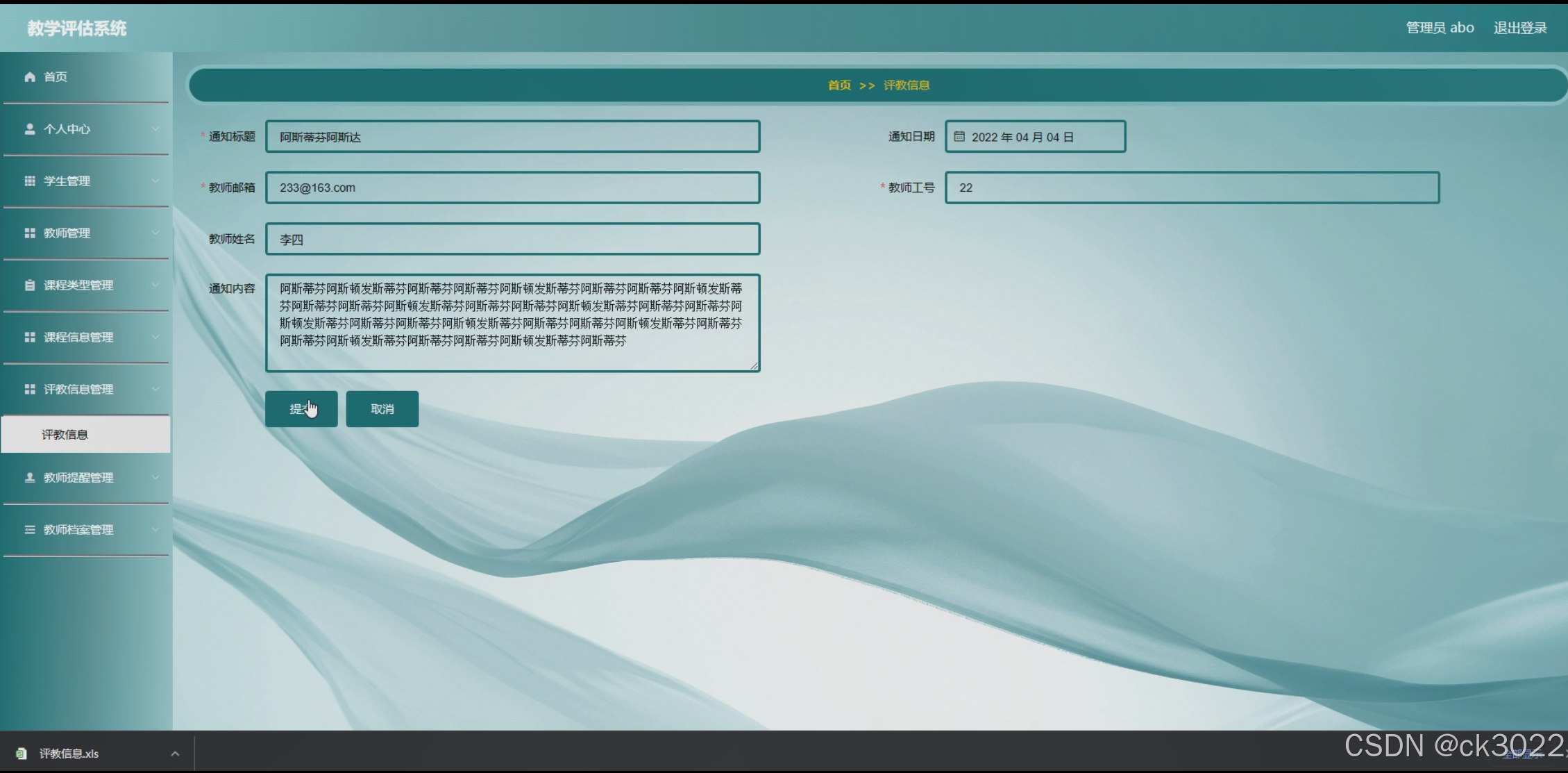Collapse the 评教信息管理 chevron arrow
1568x773 pixels.
tap(155, 390)
